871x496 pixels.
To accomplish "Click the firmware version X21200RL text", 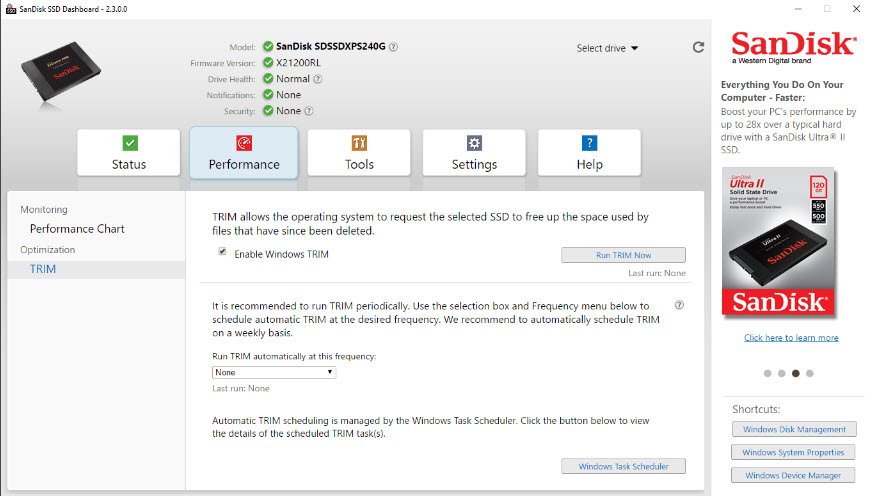I will tap(298, 63).
